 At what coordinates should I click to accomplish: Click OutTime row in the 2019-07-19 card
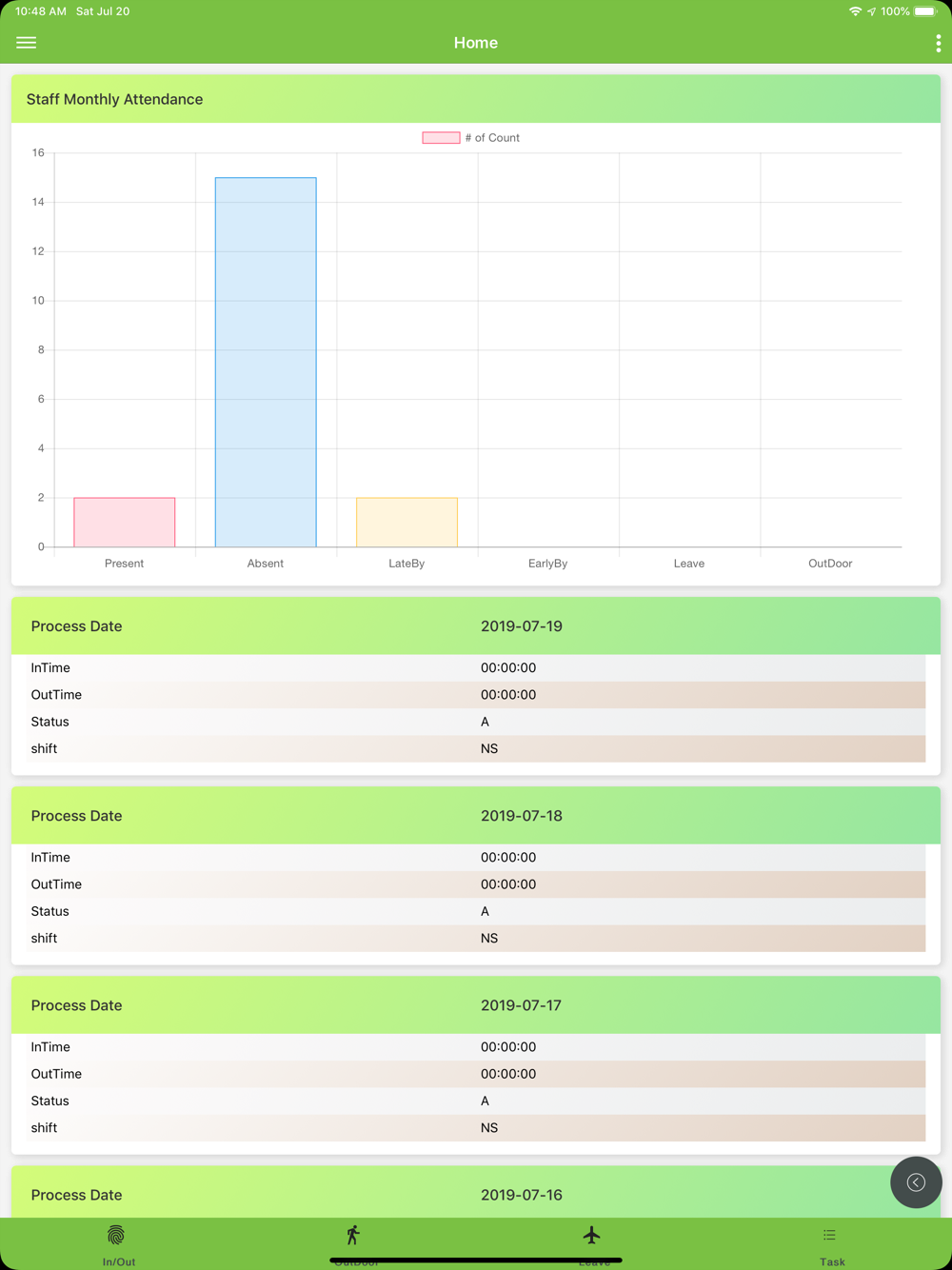(476, 695)
